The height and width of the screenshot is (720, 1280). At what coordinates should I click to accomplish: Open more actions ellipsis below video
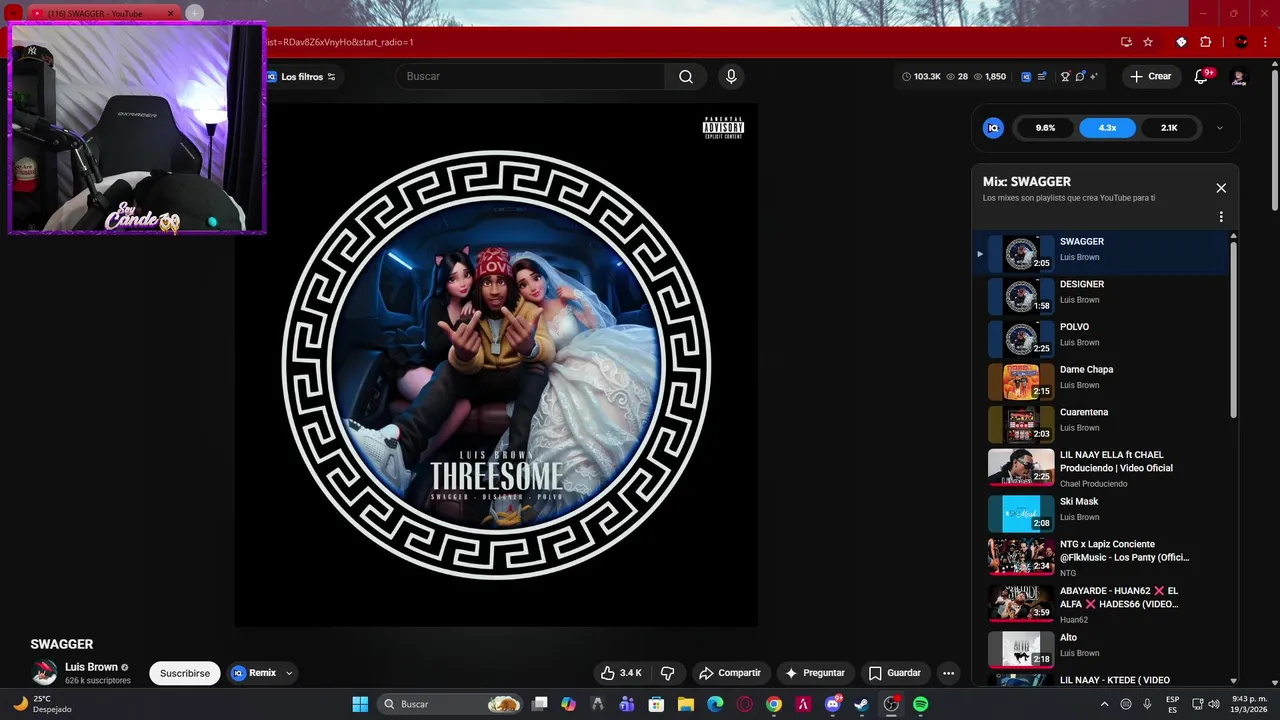pos(948,673)
